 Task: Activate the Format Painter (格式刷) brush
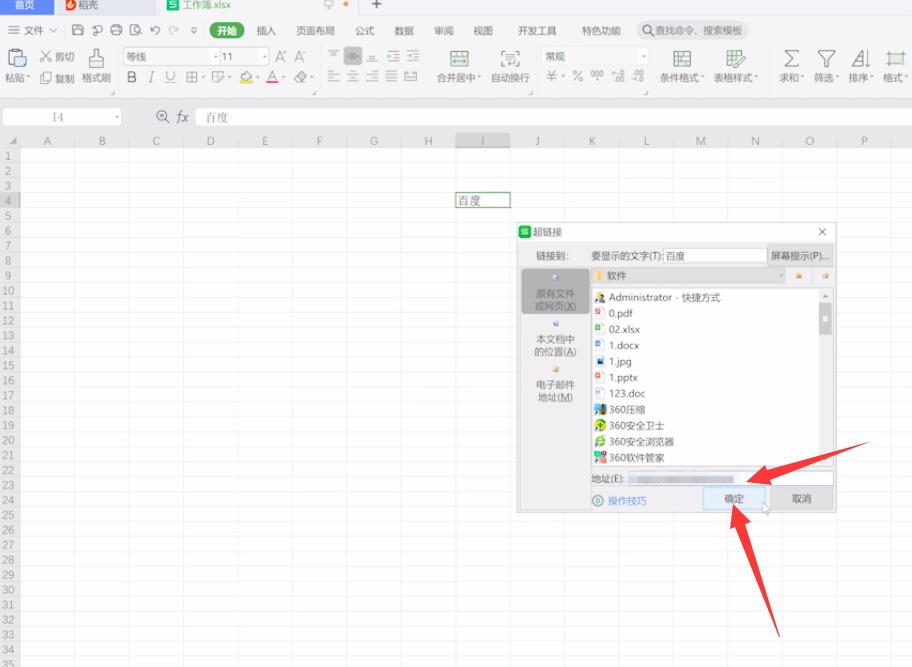(97, 59)
